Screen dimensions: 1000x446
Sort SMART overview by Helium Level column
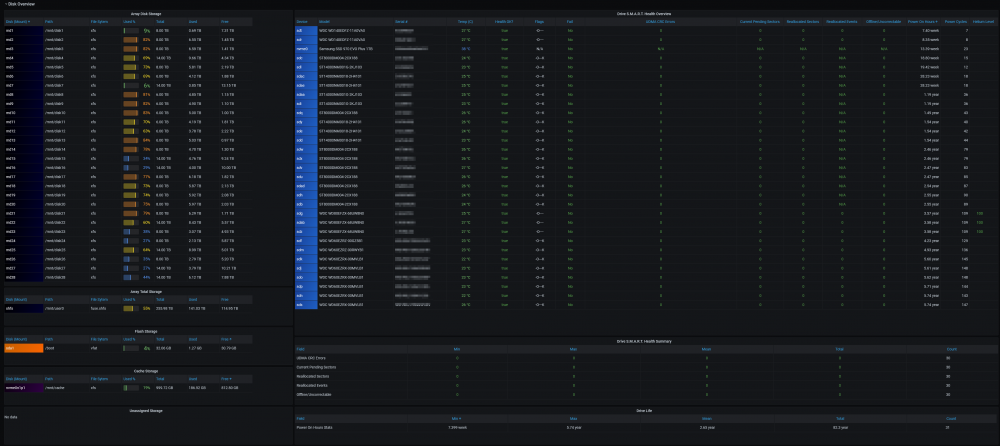983,22
